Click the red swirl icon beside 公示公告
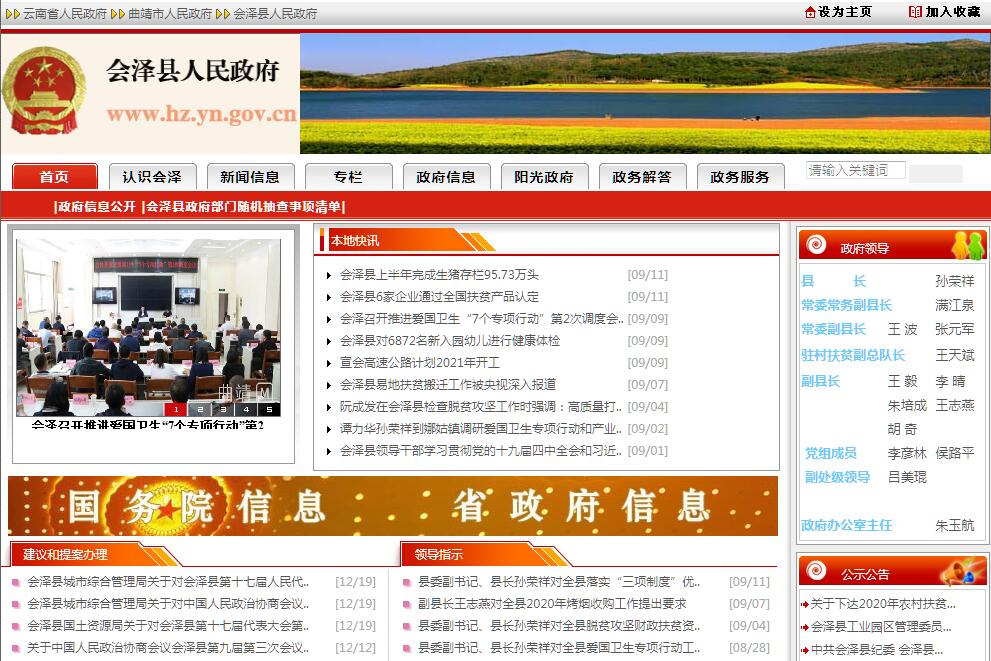 point(817,573)
